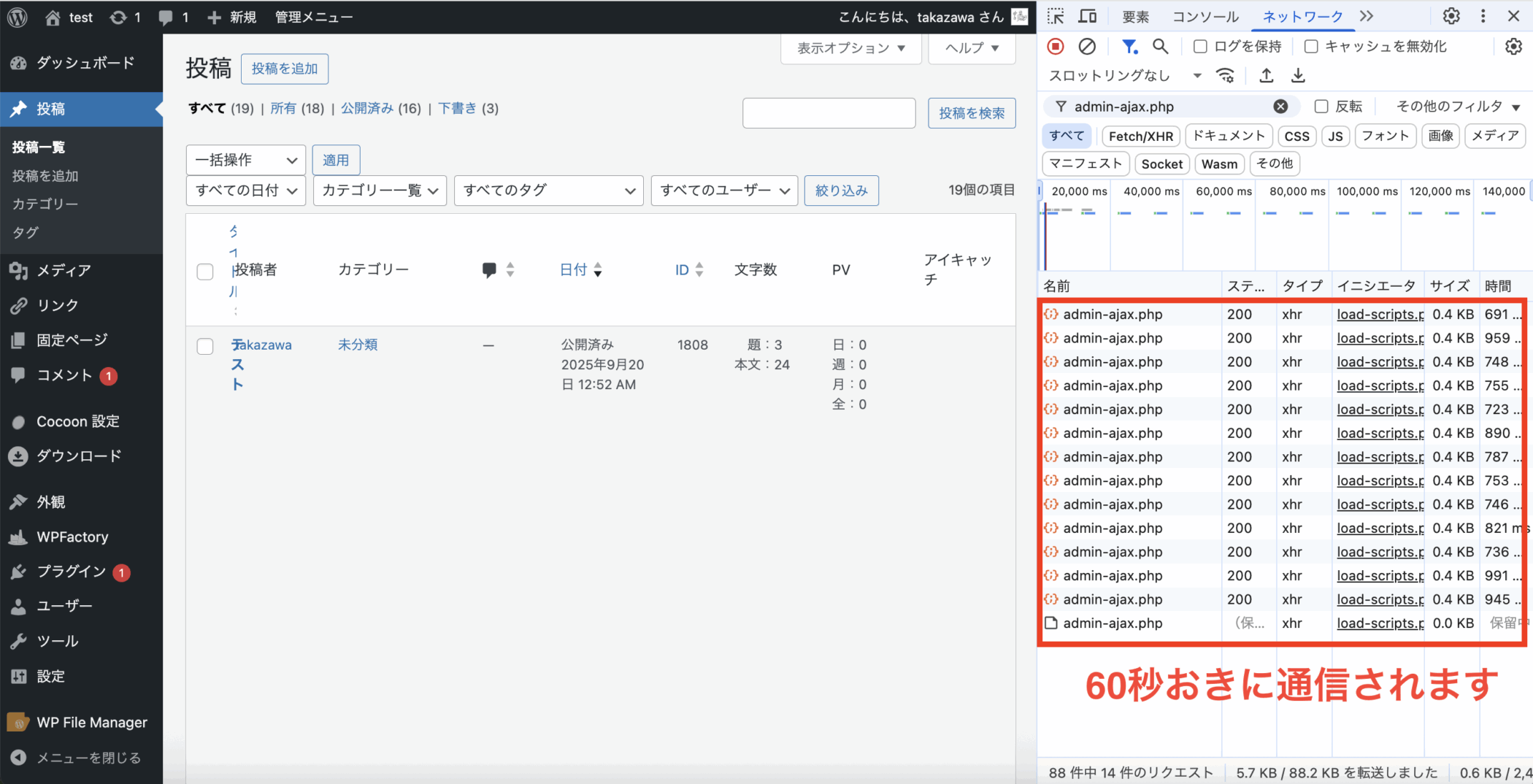Open DevTools settings gear
1533x784 pixels.
(1451, 16)
